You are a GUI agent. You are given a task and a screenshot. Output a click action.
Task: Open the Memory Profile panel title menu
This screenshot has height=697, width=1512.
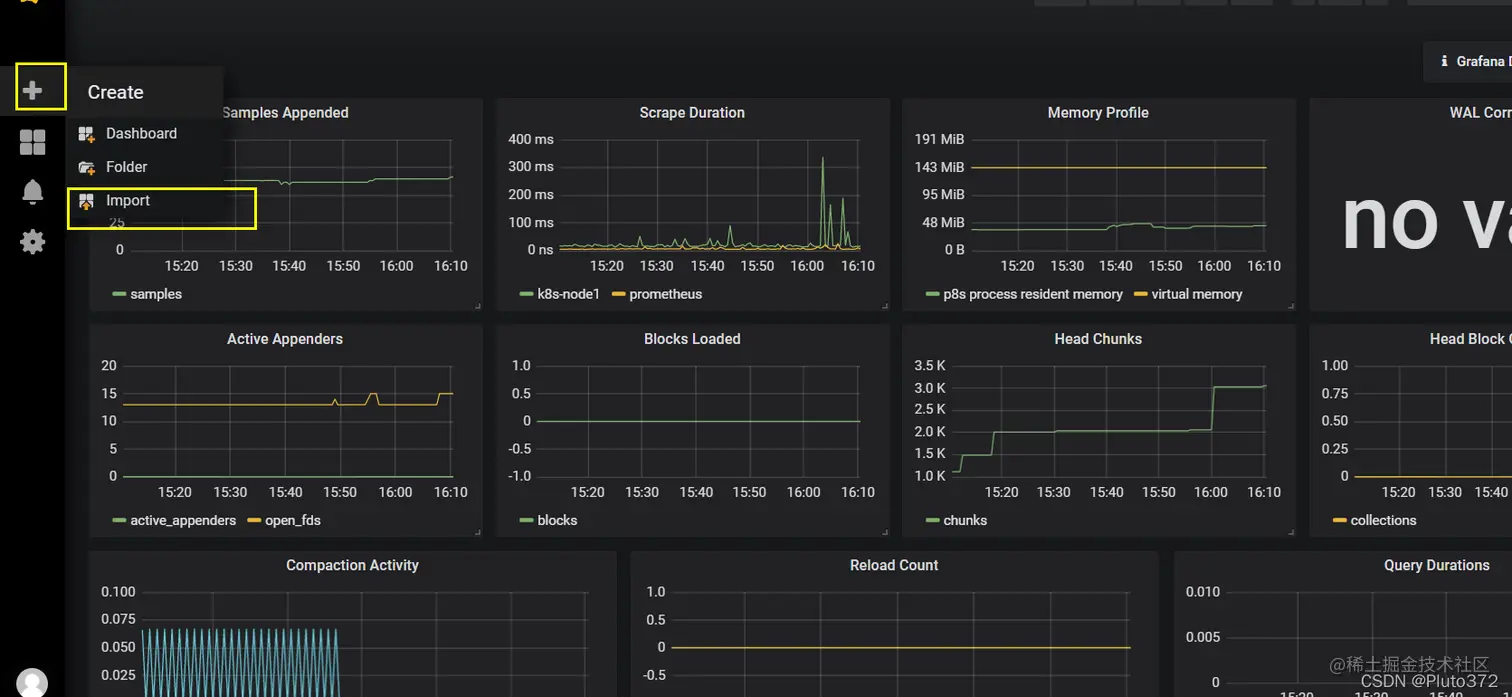click(x=1098, y=113)
